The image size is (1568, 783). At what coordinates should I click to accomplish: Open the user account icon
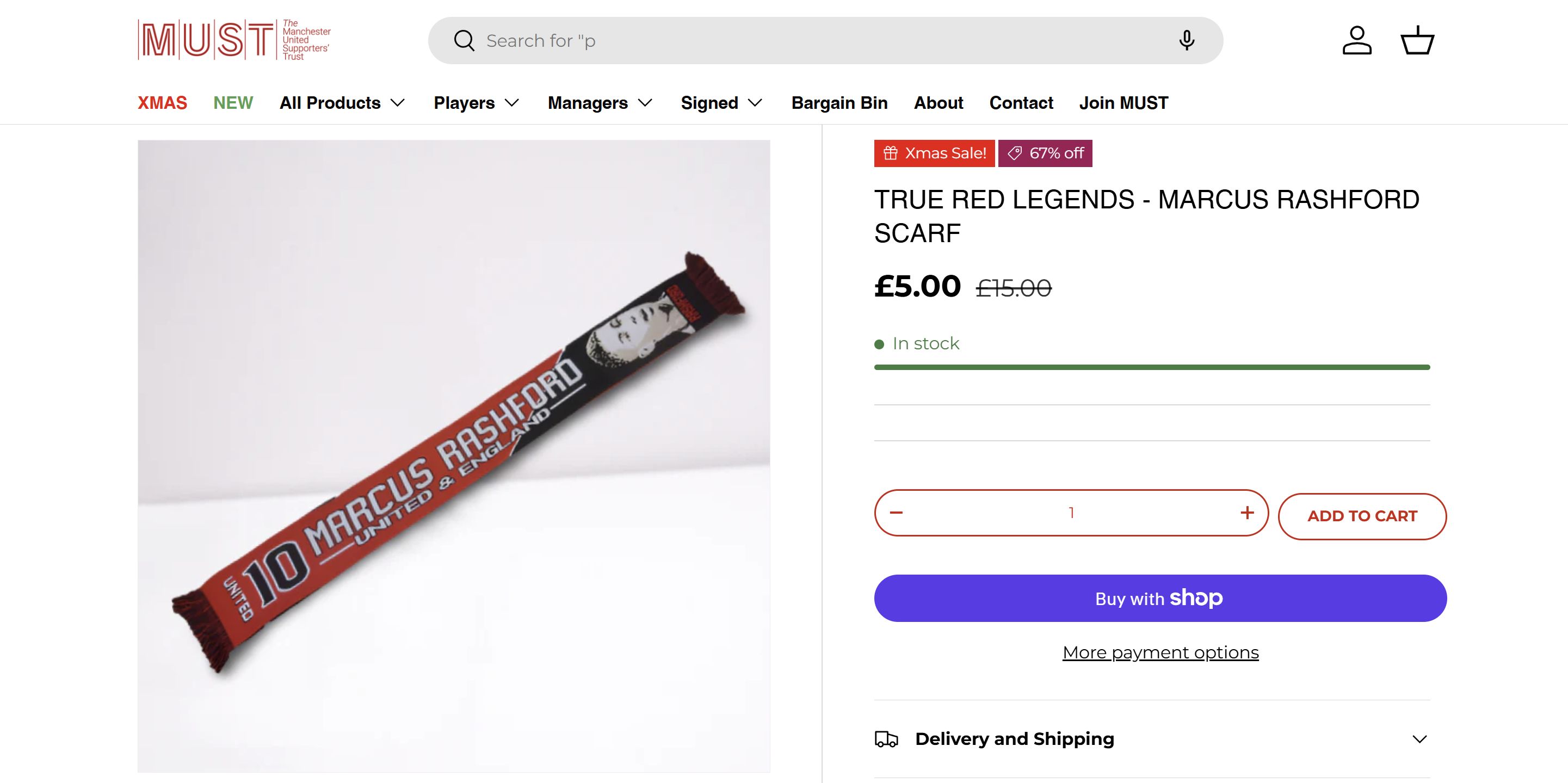click(x=1357, y=41)
